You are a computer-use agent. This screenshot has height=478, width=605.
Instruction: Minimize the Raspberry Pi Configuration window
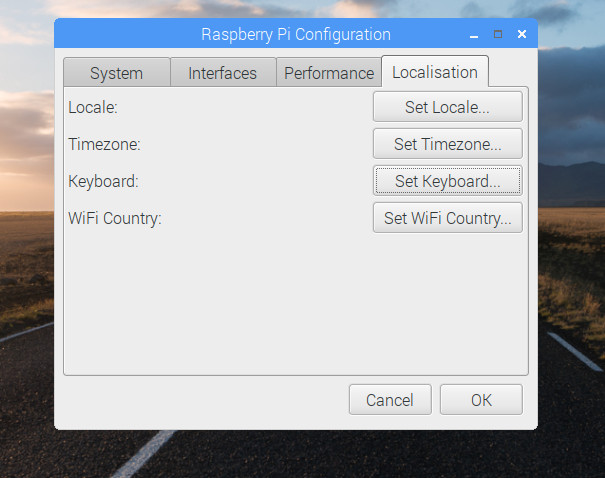point(474,35)
